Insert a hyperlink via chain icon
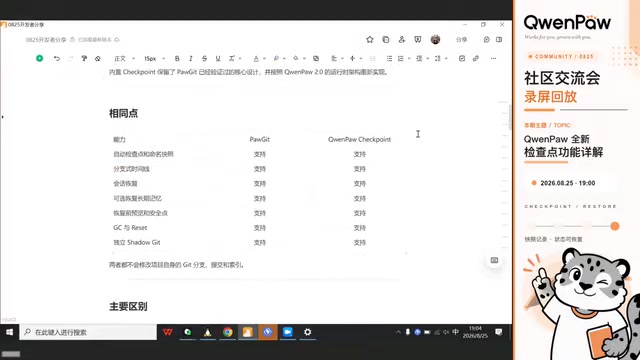The height and width of the screenshot is (360, 640). click(476, 58)
